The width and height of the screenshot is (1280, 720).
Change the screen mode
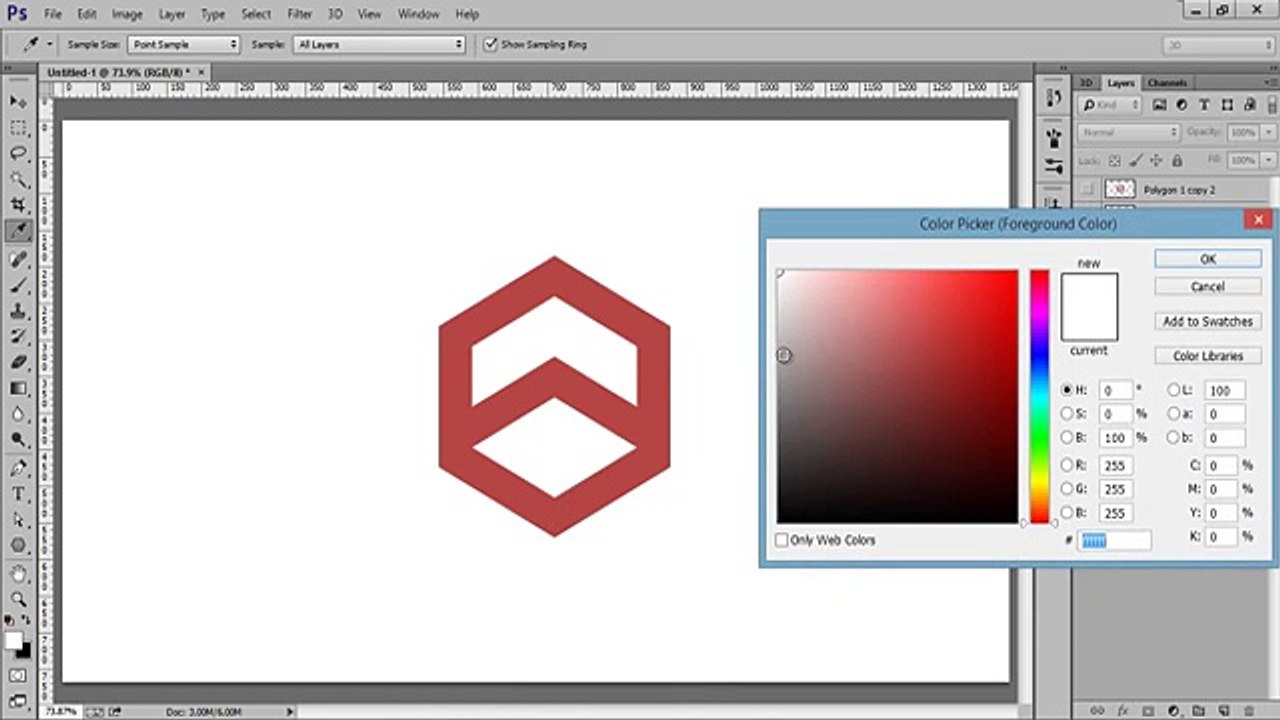click(x=18, y=700)
